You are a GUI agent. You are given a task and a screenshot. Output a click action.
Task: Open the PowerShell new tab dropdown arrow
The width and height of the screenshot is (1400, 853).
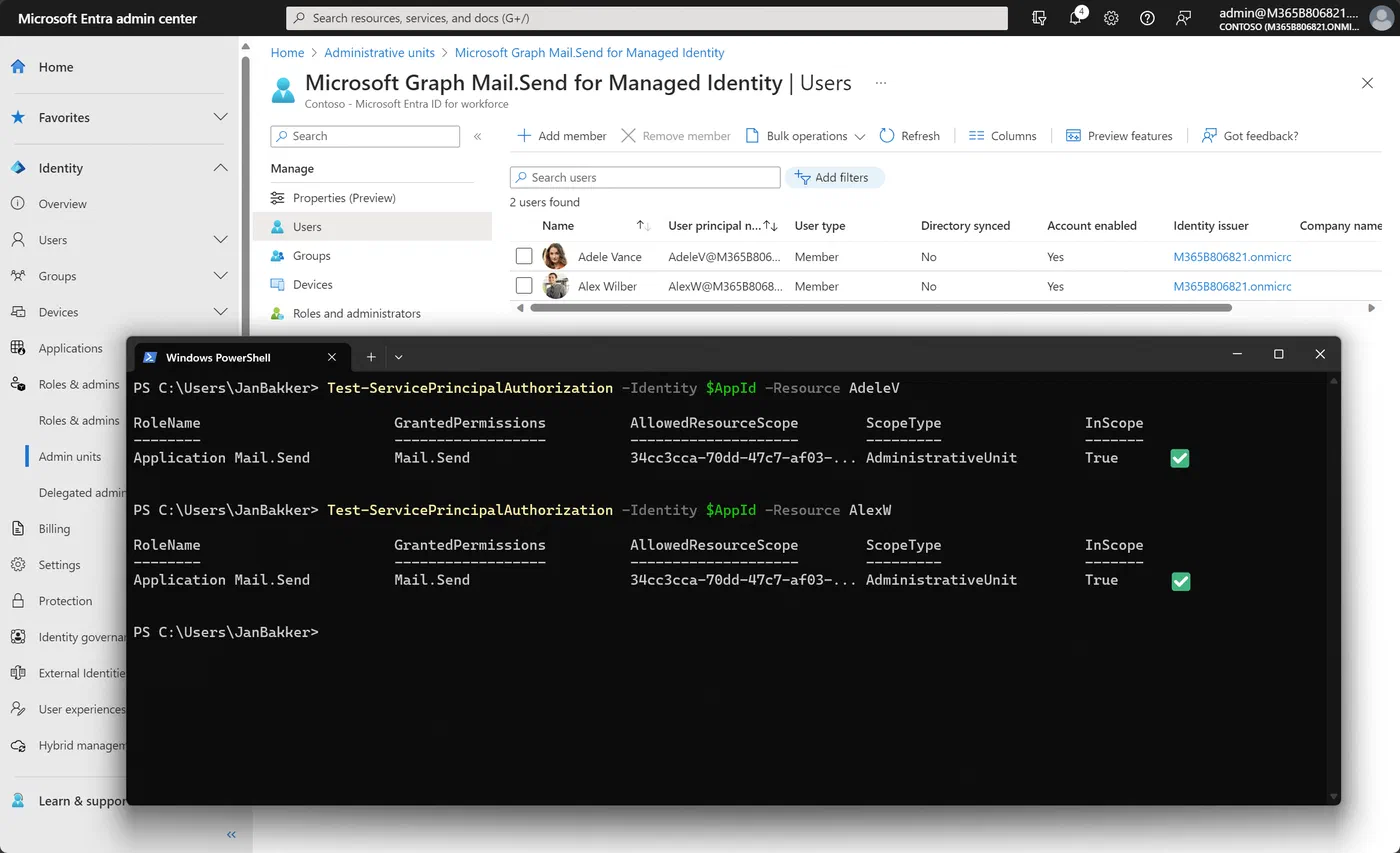(398, 357)
